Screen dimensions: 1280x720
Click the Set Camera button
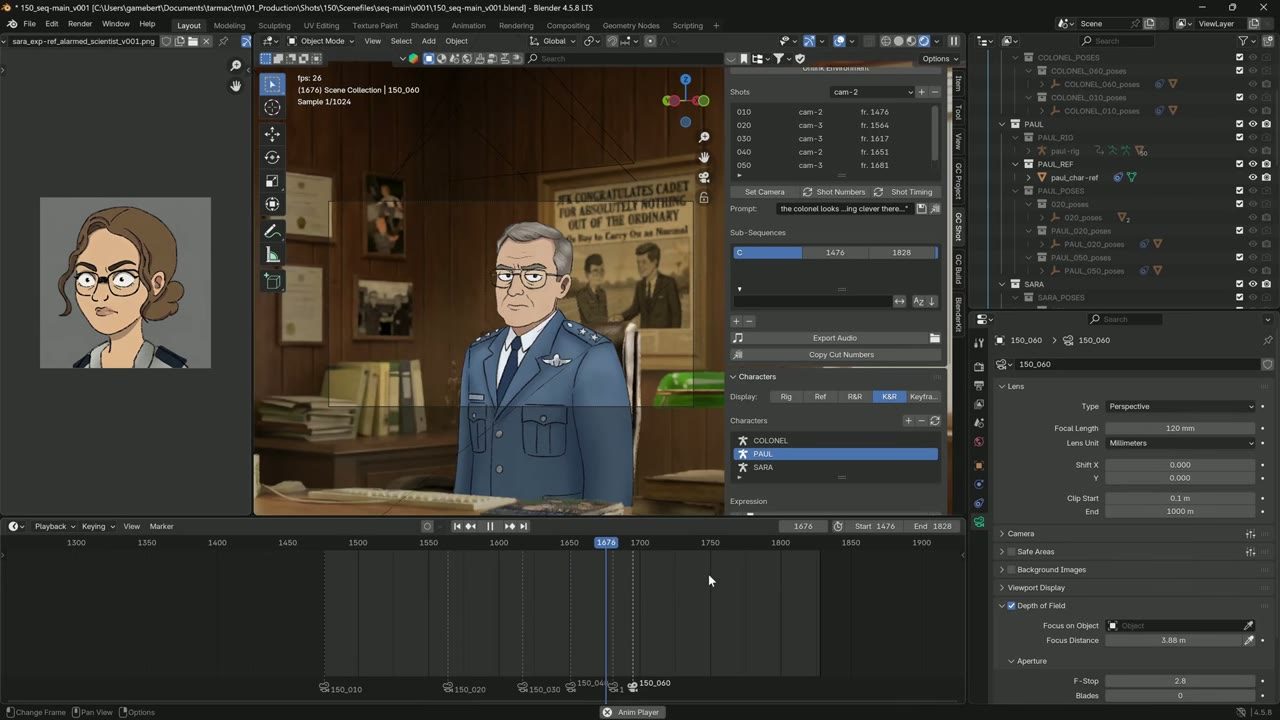(x=765, y=192)
